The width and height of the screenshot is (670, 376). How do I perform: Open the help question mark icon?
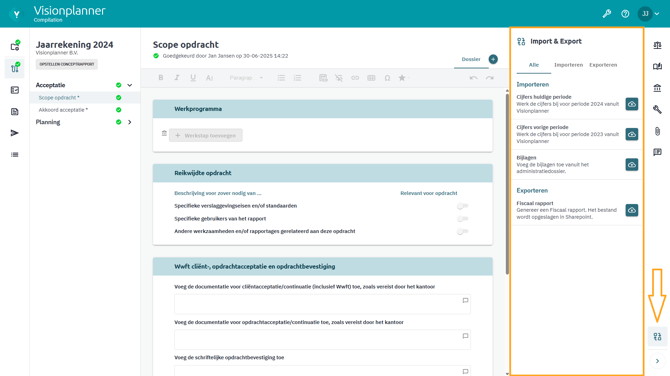pos(625,14)
